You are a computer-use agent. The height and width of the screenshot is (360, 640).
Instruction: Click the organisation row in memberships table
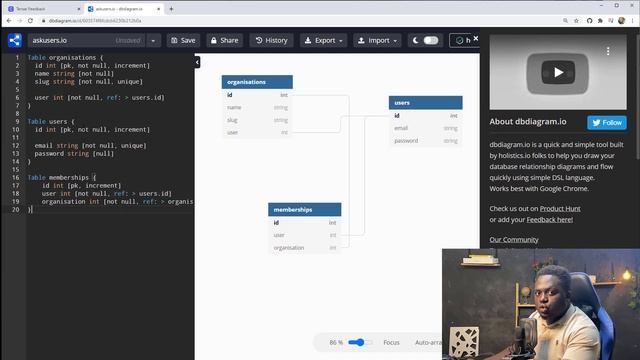coord(304,248)
